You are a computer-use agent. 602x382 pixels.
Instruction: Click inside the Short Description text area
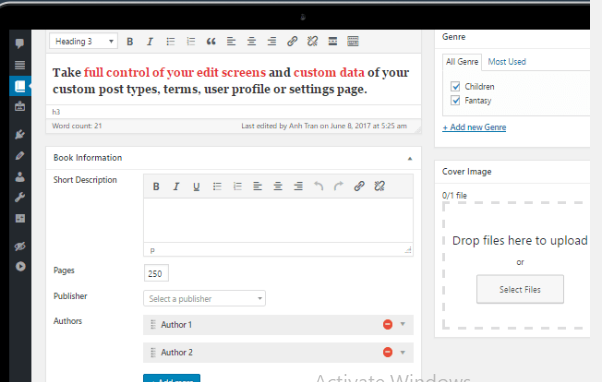coord(278,220)
